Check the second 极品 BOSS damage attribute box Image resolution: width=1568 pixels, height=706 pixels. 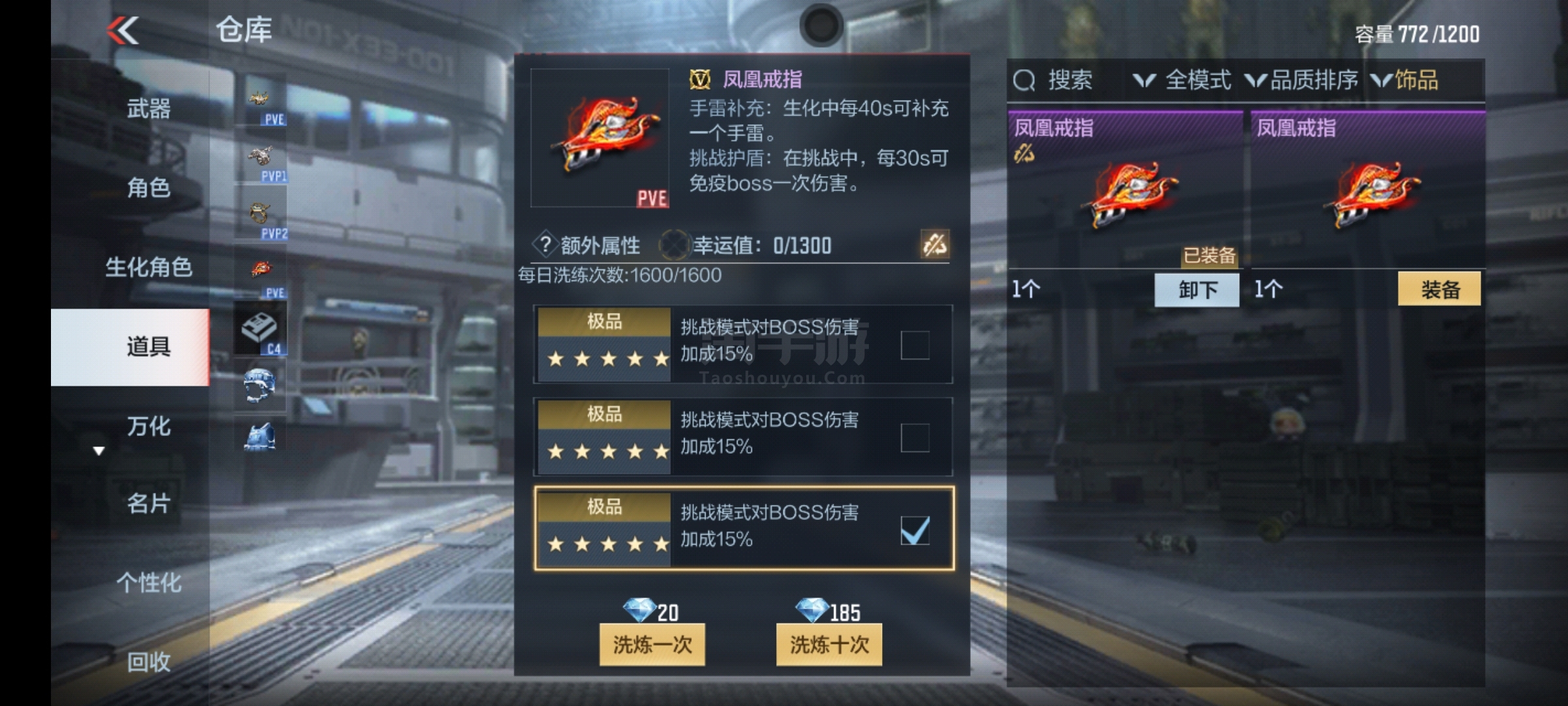coord(915,437)
